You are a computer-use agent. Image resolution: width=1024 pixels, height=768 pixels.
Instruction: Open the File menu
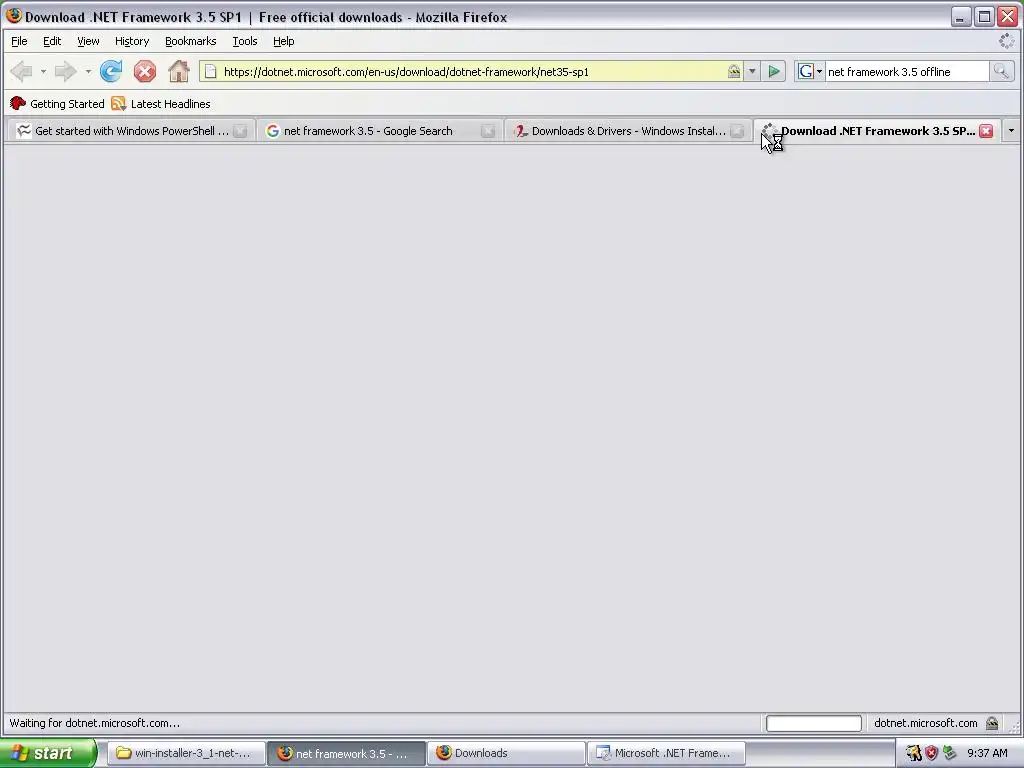tap(20, 41)
